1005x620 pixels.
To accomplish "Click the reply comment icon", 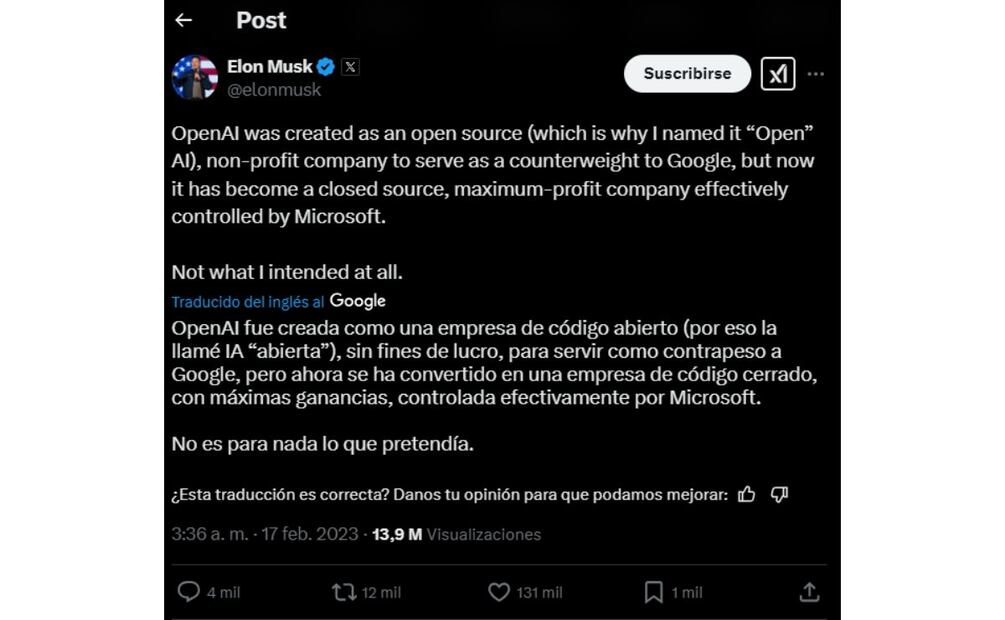I will point(189,592).
